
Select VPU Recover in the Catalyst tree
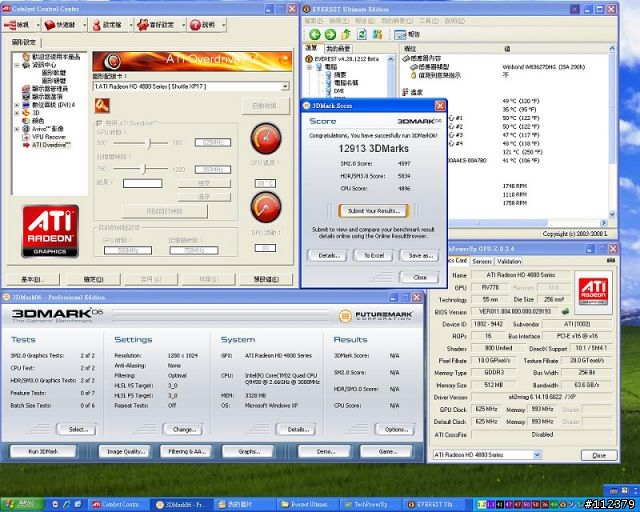(x=44, y=137)
